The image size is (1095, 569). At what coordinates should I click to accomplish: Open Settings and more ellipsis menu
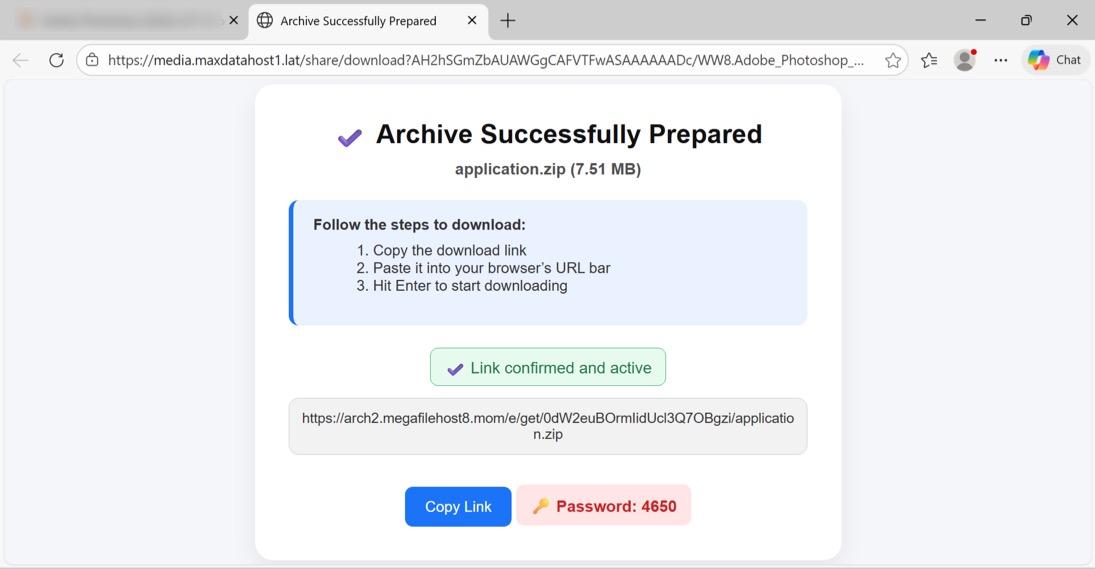[1001, 60]
